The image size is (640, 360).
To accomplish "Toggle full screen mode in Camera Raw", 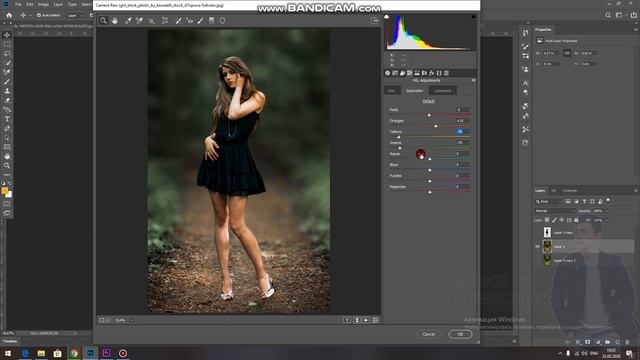I will [374, 20].
